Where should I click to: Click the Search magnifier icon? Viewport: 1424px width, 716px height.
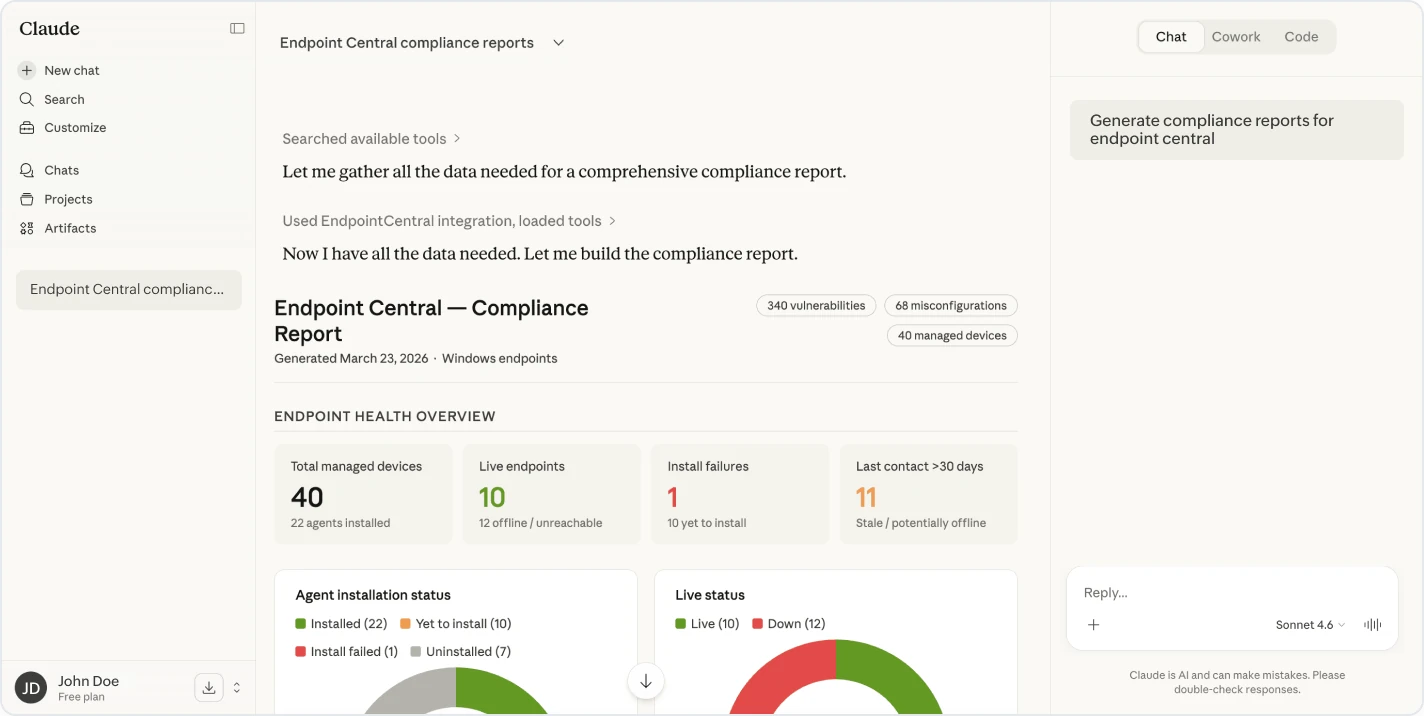27,100
